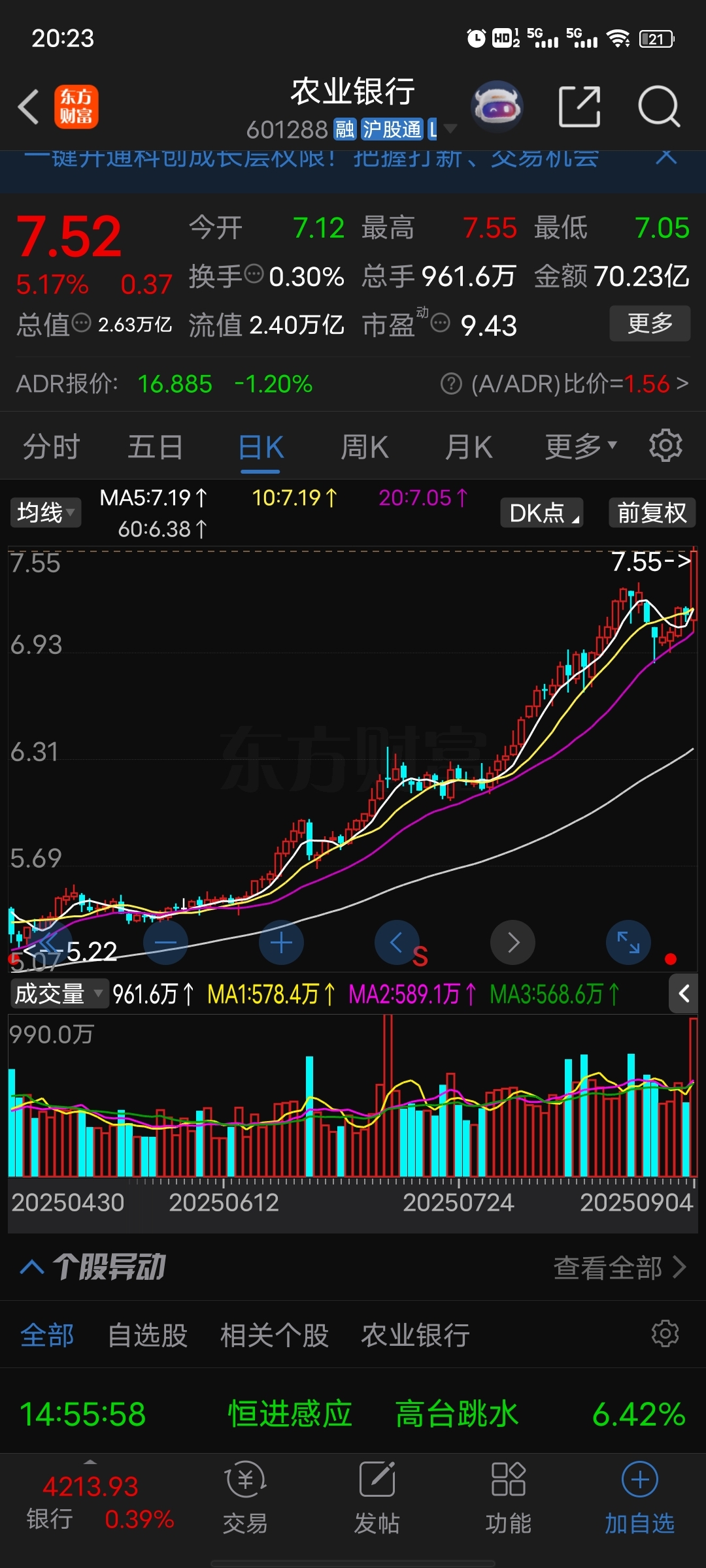Tap the share export icon
Screen dimensions: 706x1568
pos(579,106)
